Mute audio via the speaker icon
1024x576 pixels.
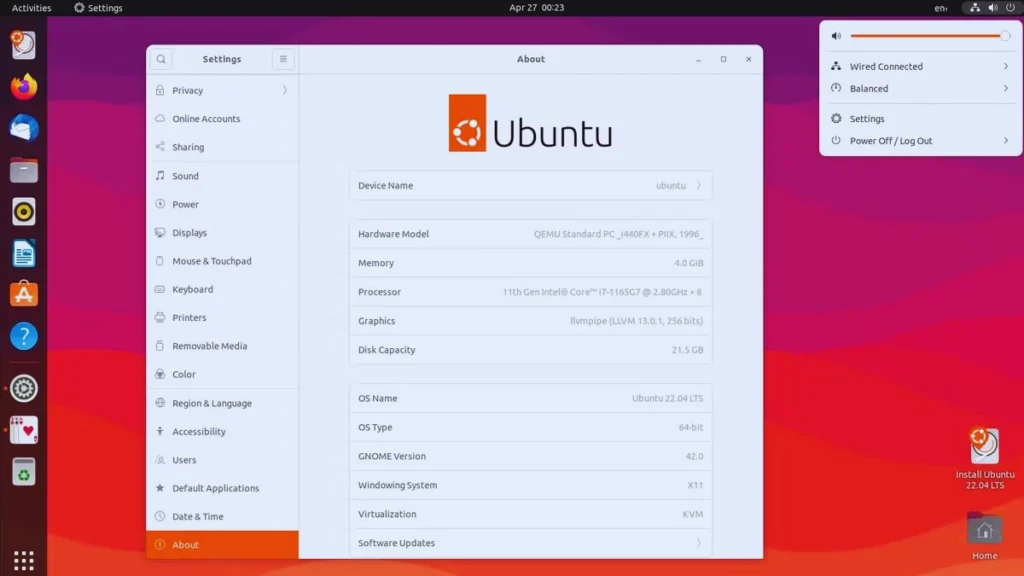[x=836, y=35]
